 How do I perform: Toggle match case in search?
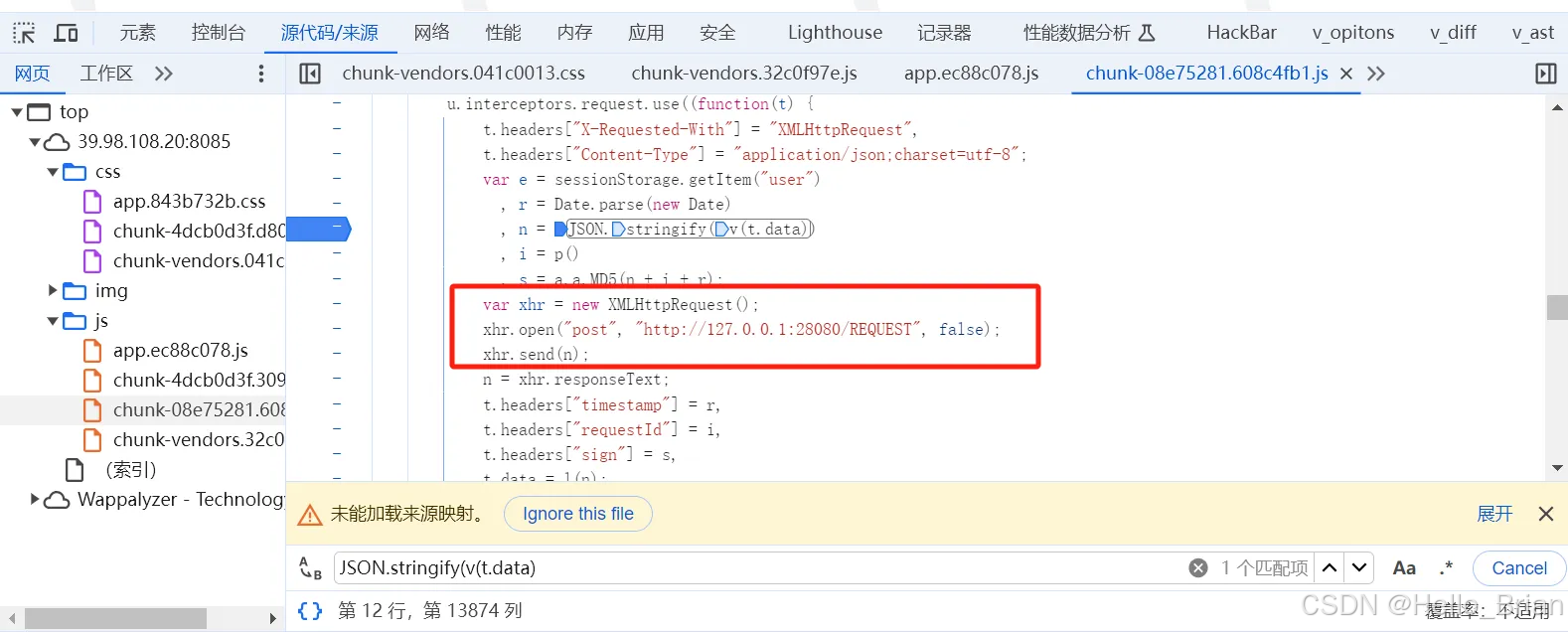(1404, 568)
